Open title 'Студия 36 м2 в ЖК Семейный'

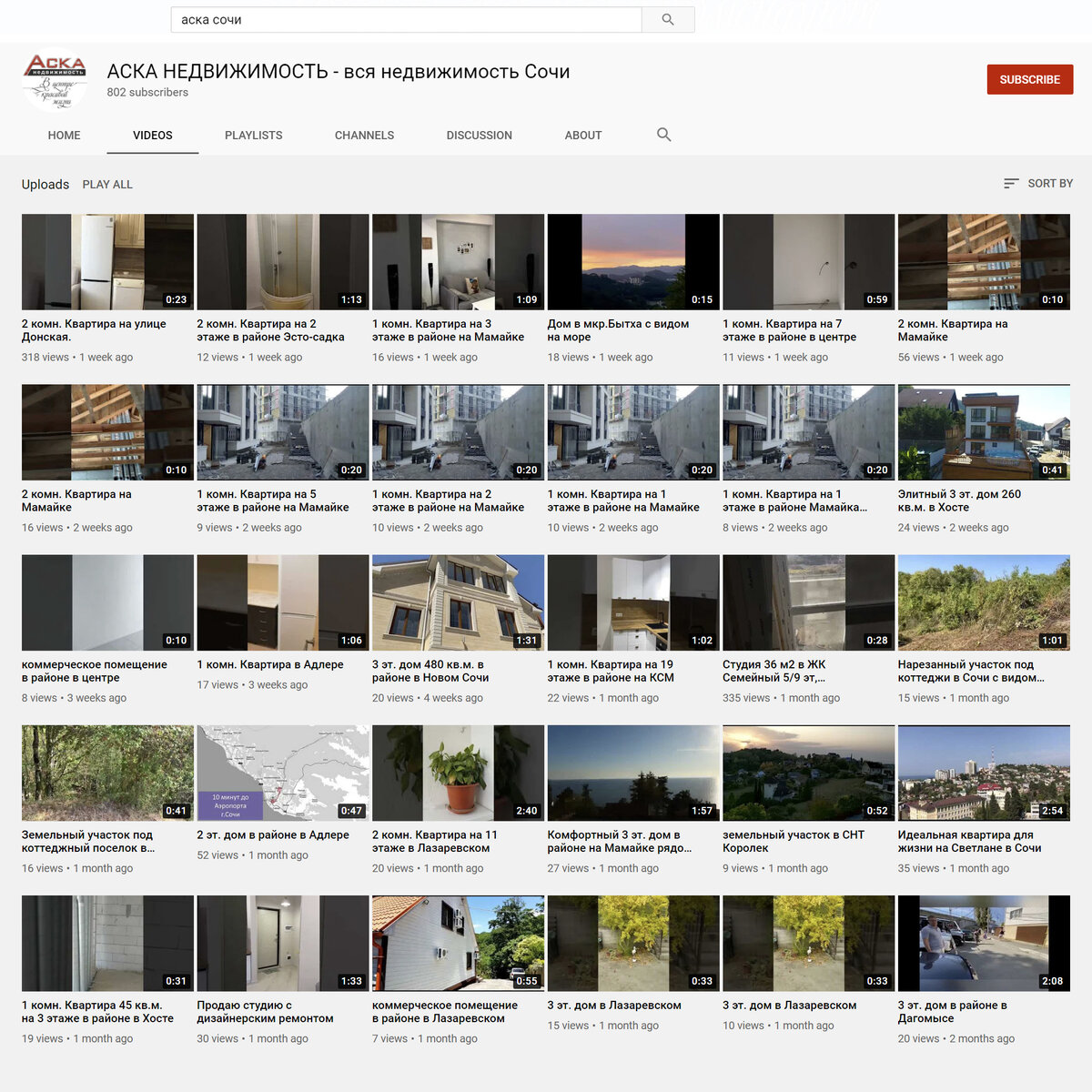coord(774,671)
